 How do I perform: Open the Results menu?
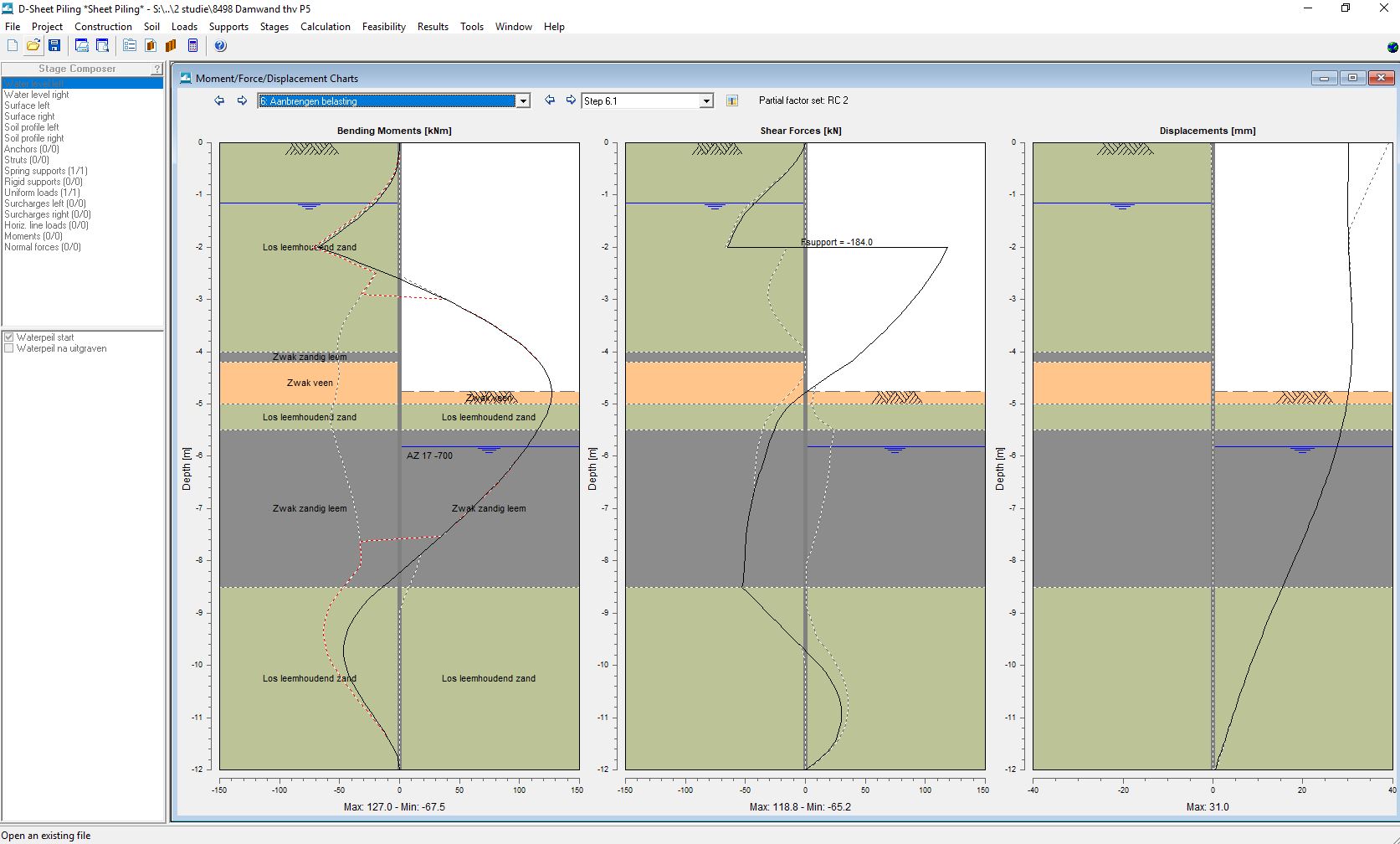(433, 27)
